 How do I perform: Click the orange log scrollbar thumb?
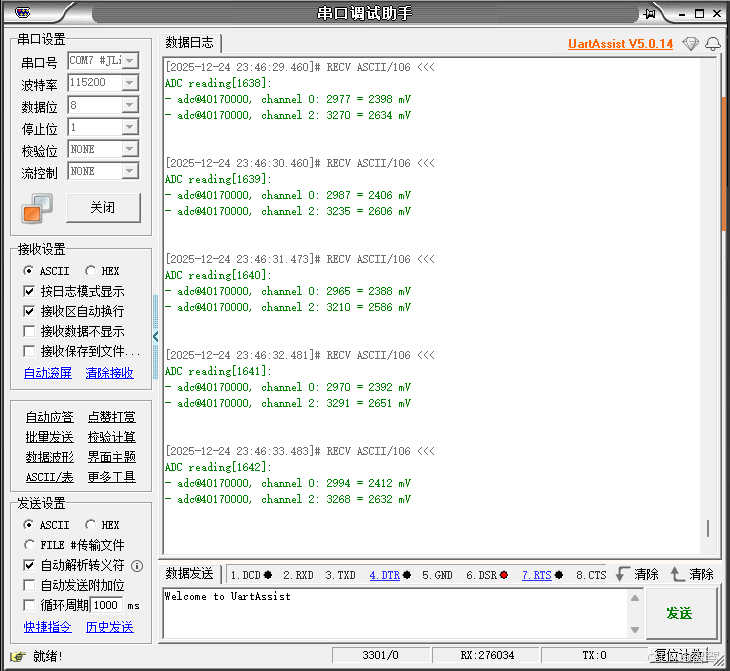click(x=723, y=164)
